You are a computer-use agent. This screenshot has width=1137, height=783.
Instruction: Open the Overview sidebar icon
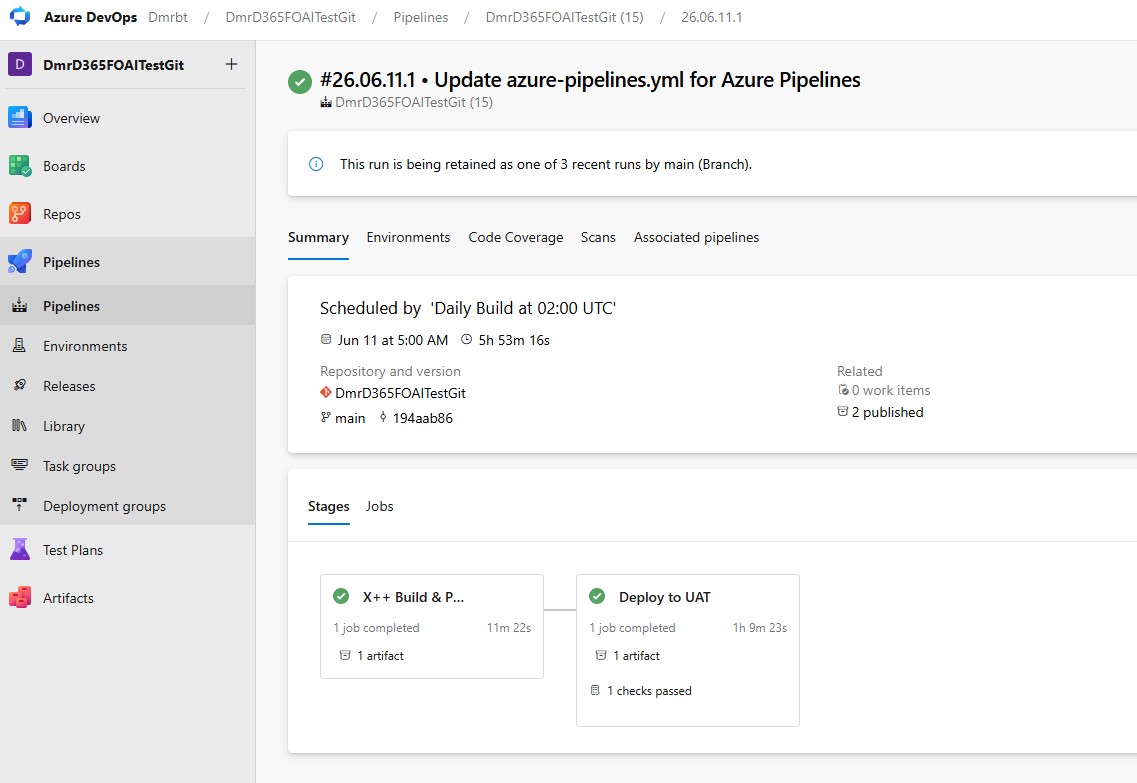(x=20, y=117)
